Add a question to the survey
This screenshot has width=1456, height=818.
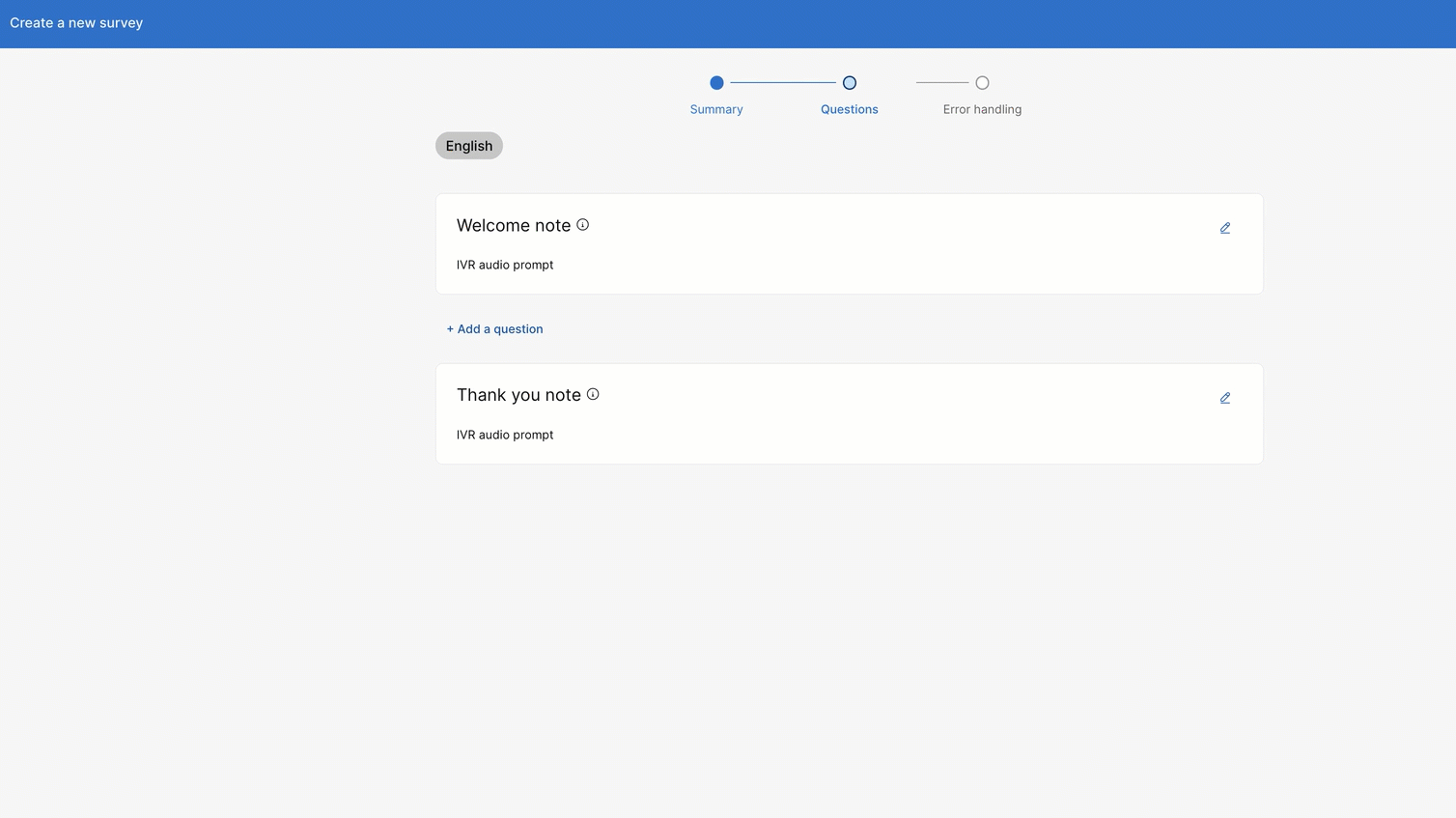pos(494,329)
